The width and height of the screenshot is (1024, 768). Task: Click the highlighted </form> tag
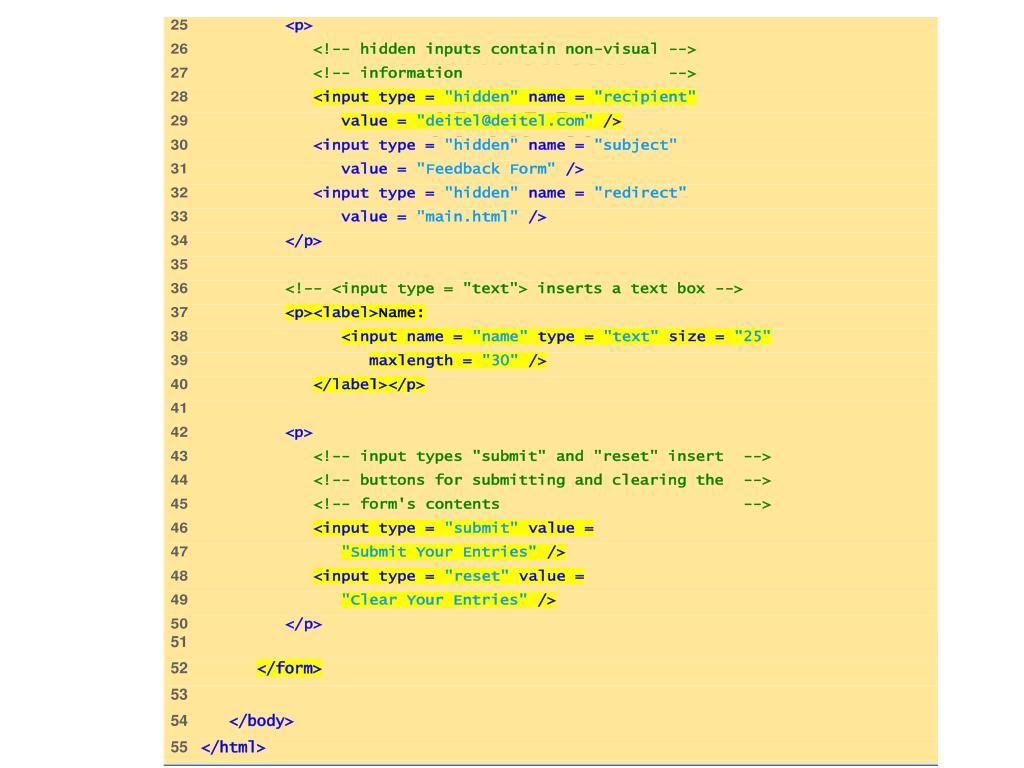coord(289,668)
